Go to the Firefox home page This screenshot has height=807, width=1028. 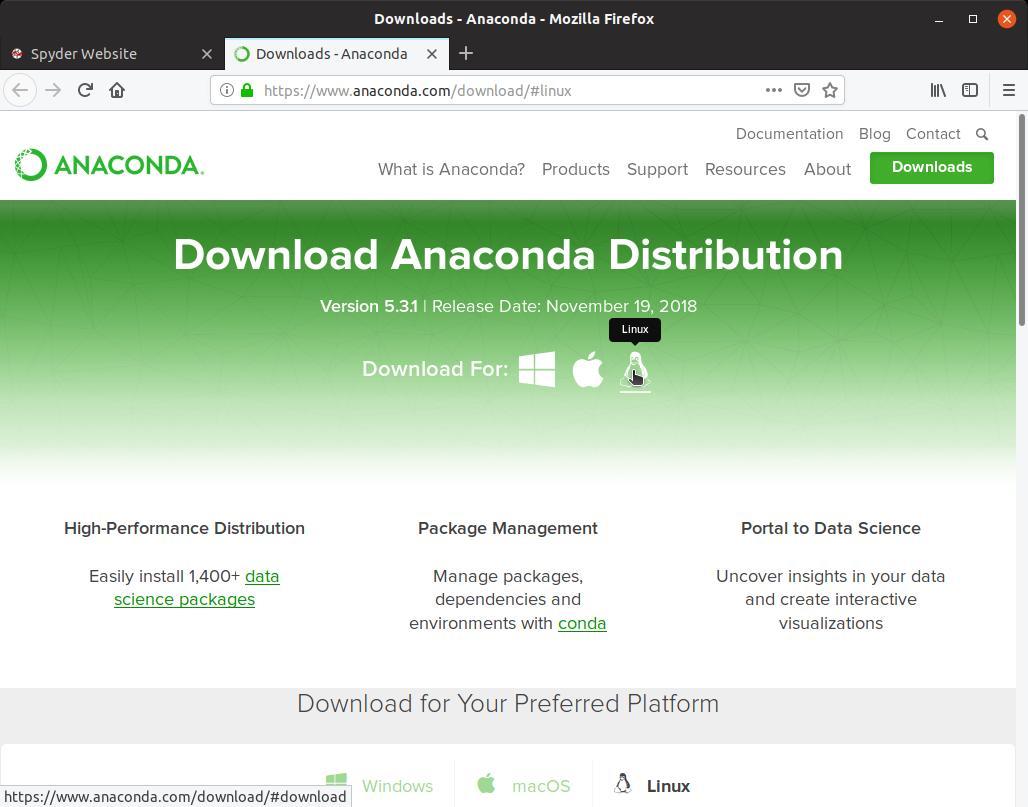[x=117, y=90]
